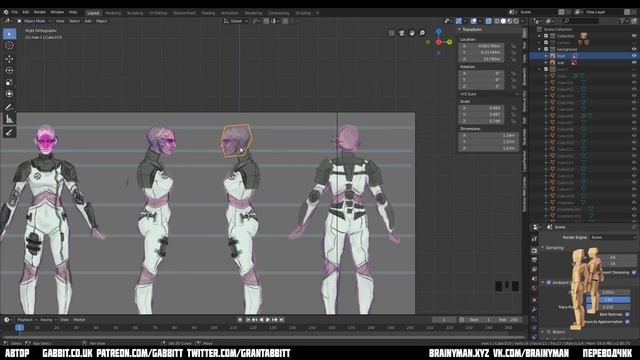Image resolution: width=640 pixels, height=360 pixels.
Task: Toggle Ambient Occlusion checkbox
Action: 549,282
